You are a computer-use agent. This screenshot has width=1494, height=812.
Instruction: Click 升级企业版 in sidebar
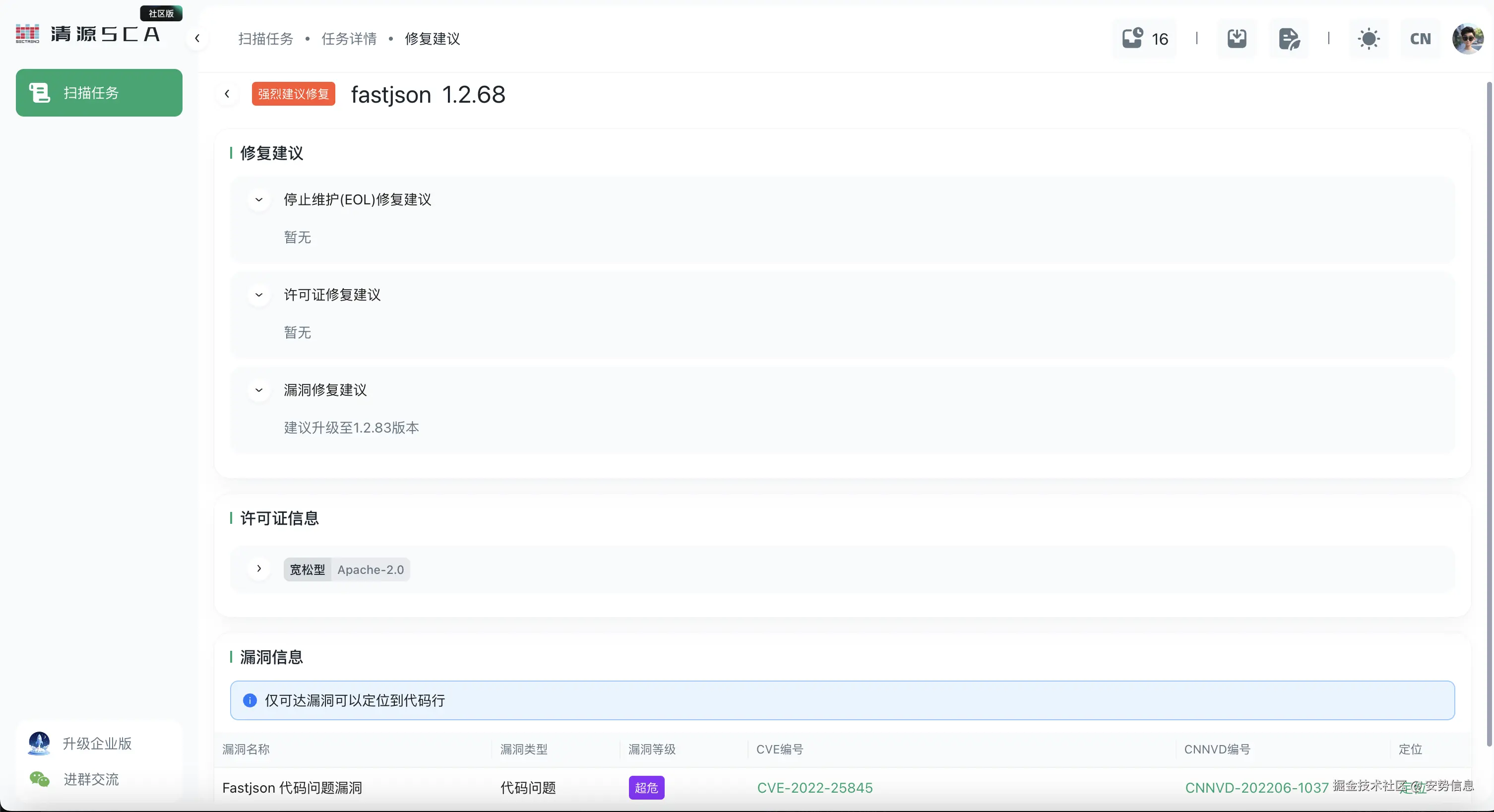[x=97, y=744]
